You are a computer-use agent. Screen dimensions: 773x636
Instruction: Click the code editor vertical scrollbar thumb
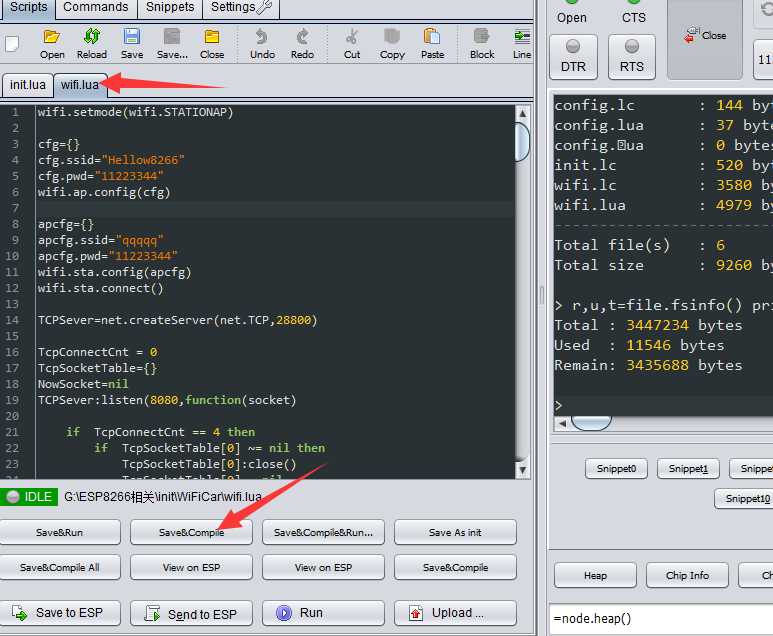click(523, 142)
